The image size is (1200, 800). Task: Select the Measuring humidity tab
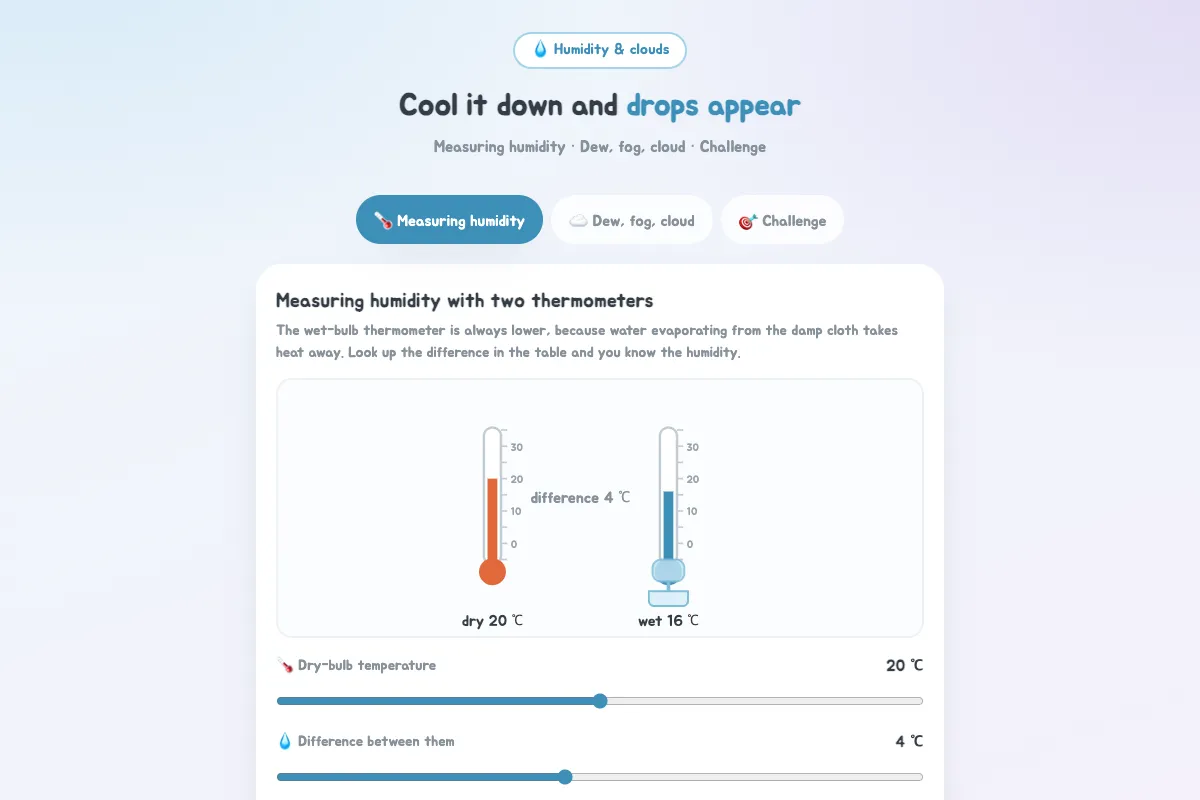tap(449, 220)
